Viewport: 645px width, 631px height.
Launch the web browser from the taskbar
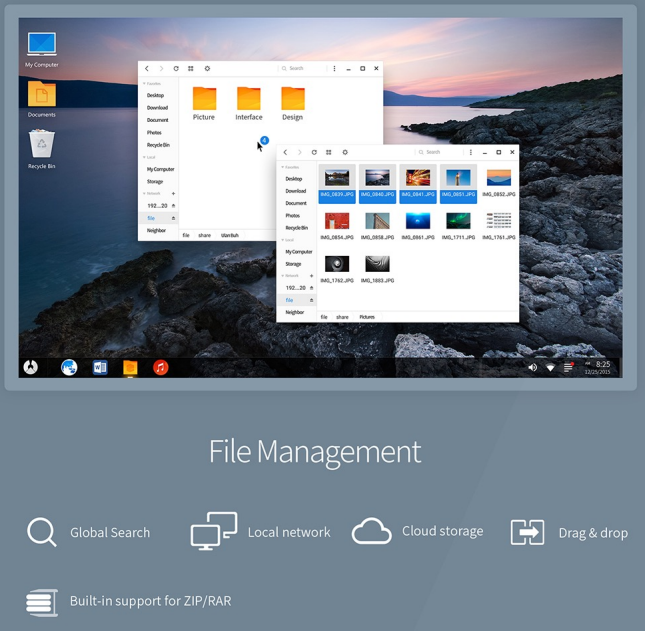tap(69, 367)
